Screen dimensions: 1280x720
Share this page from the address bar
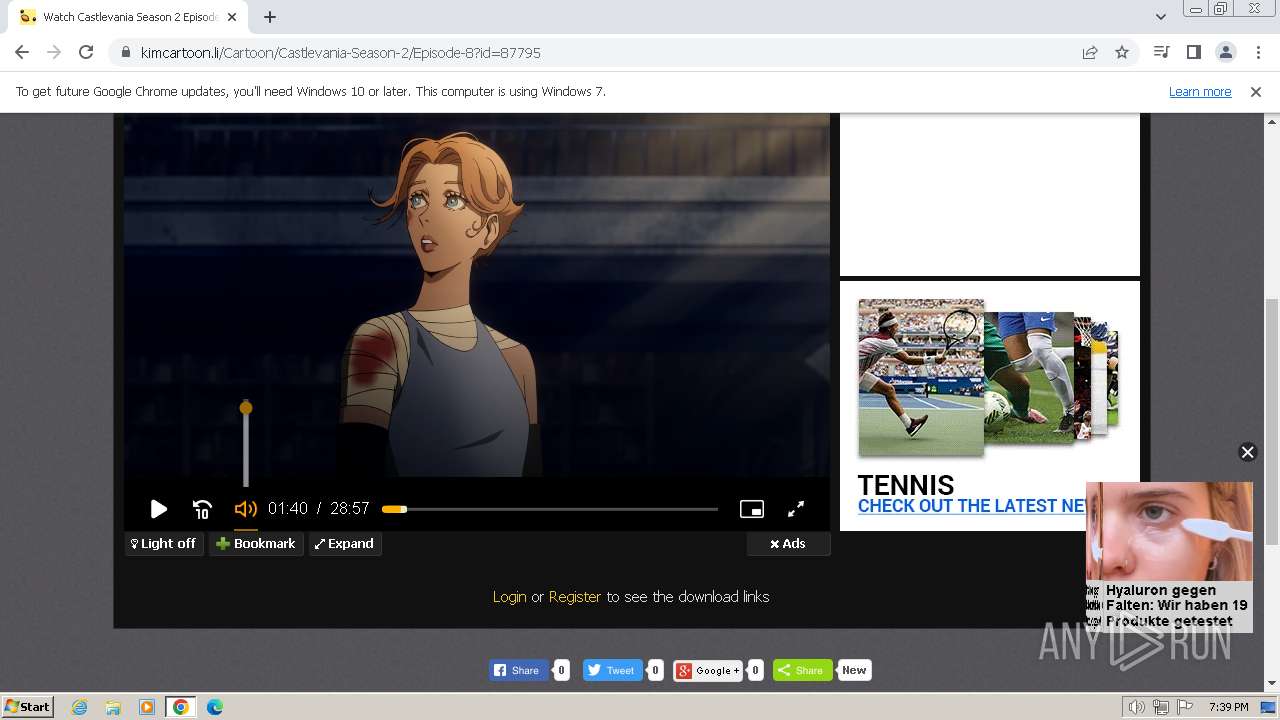pos(1090,53)
